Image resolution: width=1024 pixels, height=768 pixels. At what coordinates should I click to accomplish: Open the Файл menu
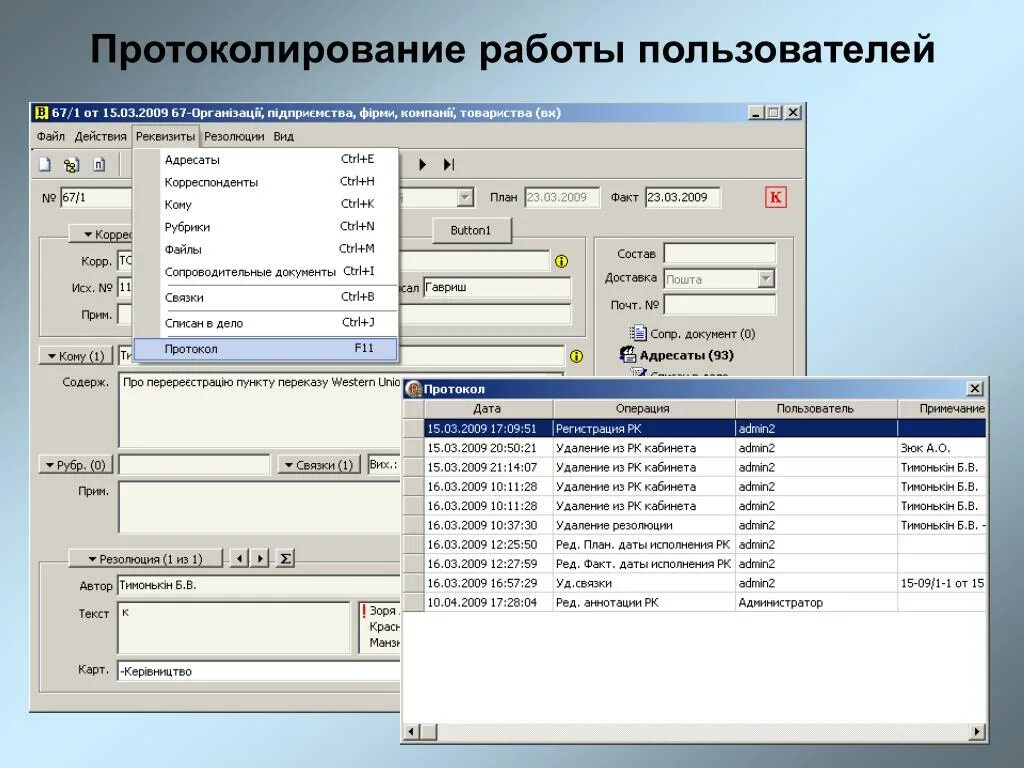(x=50, y=136)
